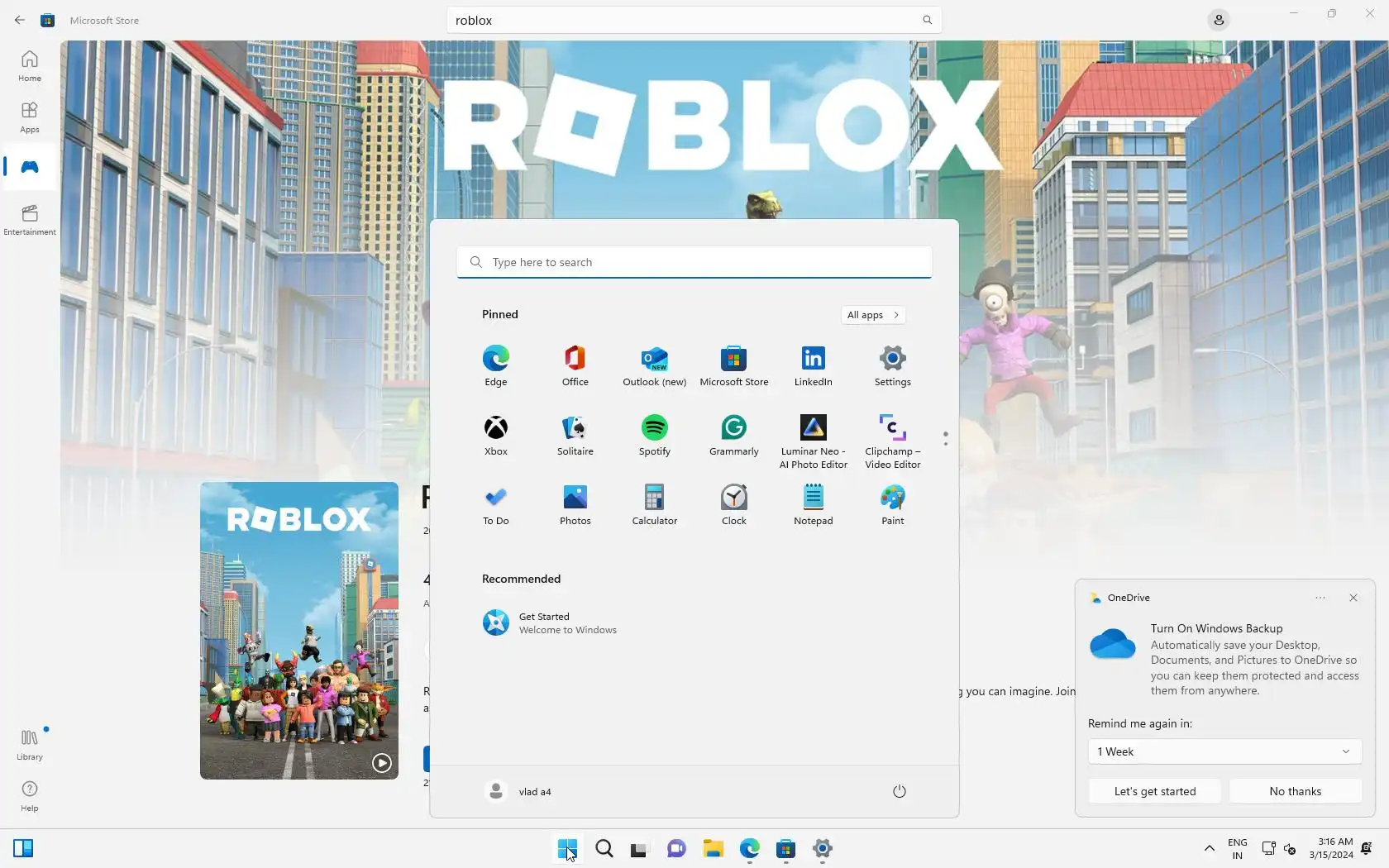Open Edge from the pinned apps
Screen dimensions: 1389x868
tap(496, 366)
